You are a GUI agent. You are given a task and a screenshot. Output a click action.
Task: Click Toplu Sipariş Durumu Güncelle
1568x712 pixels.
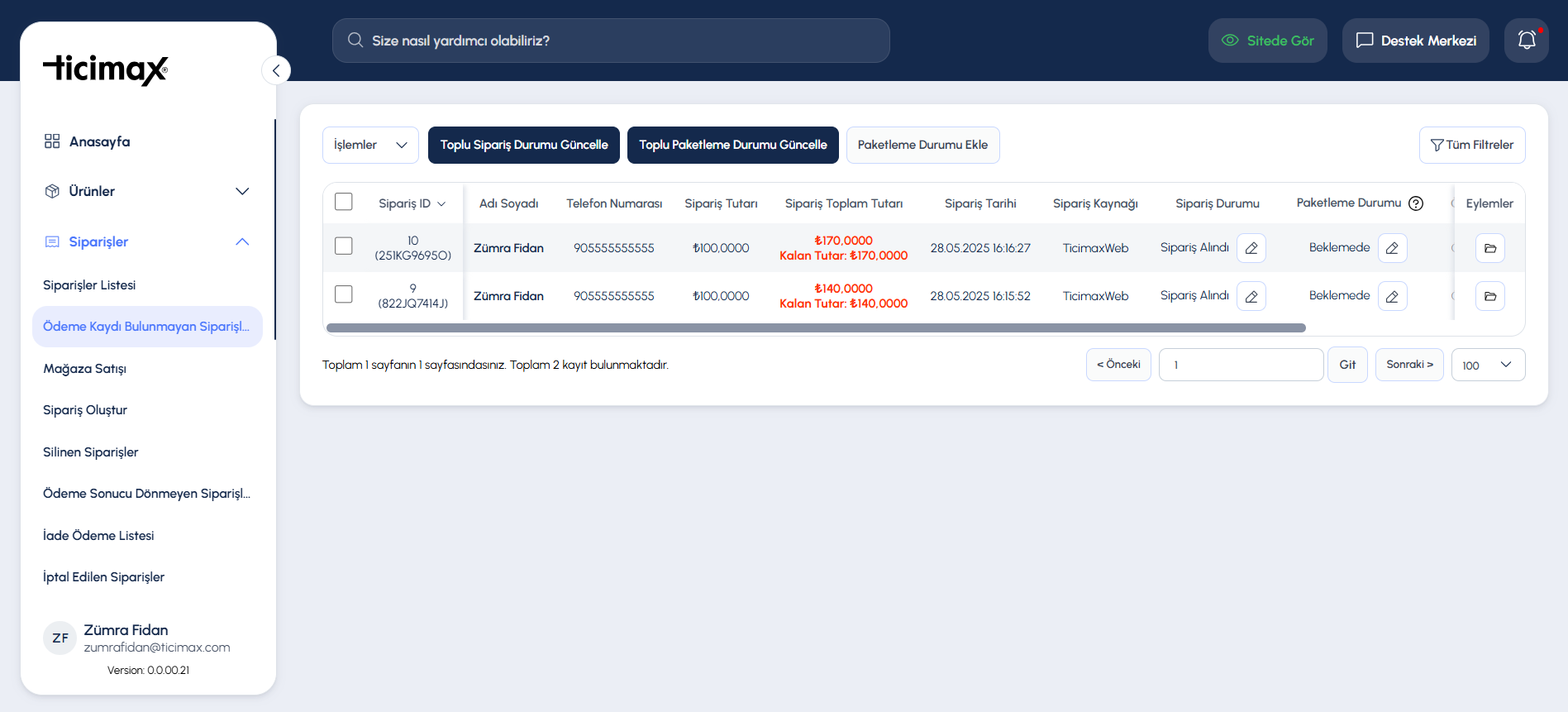click(524, 145)
